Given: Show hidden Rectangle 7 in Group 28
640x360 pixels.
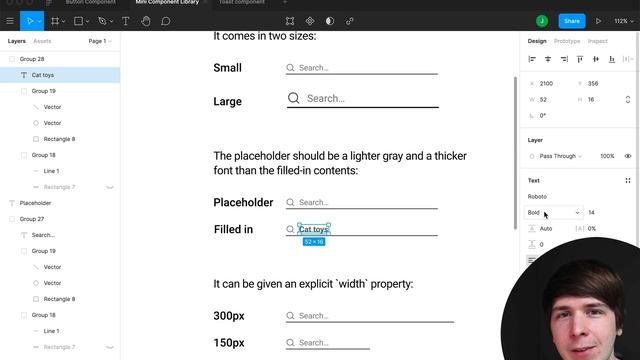Looking at the screenshot, I should coord(110,187).
